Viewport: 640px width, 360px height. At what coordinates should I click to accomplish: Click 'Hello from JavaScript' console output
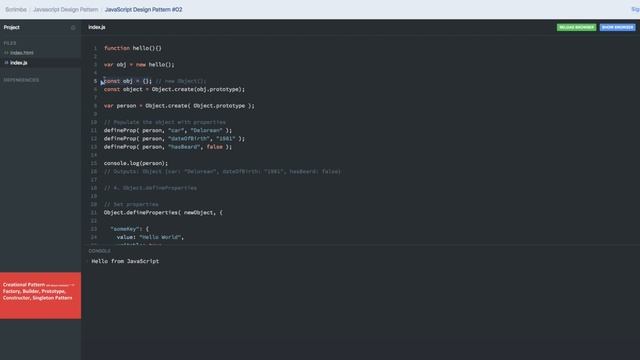[125, 261]
